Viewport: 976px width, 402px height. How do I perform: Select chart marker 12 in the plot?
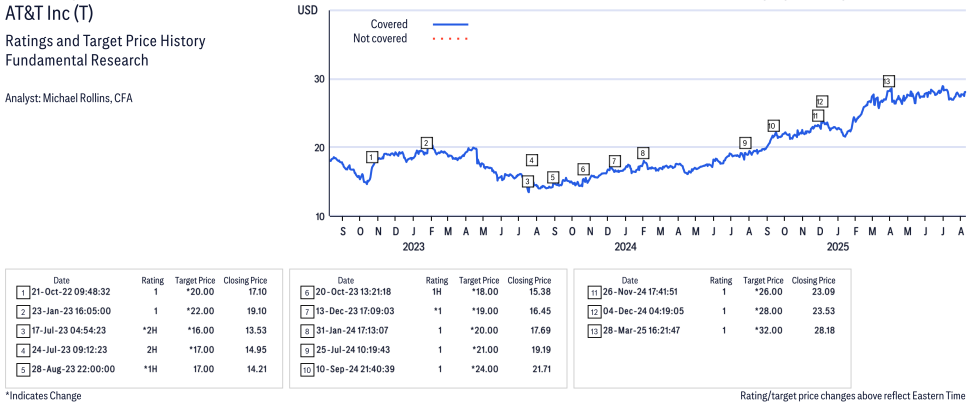822,101
